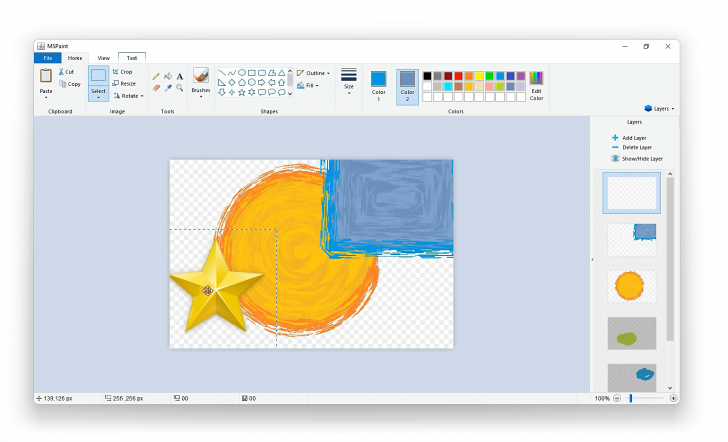This screenshot has width=728, height=442.
Task: Choose the cyan color swatch
Action: pos(448,86)
